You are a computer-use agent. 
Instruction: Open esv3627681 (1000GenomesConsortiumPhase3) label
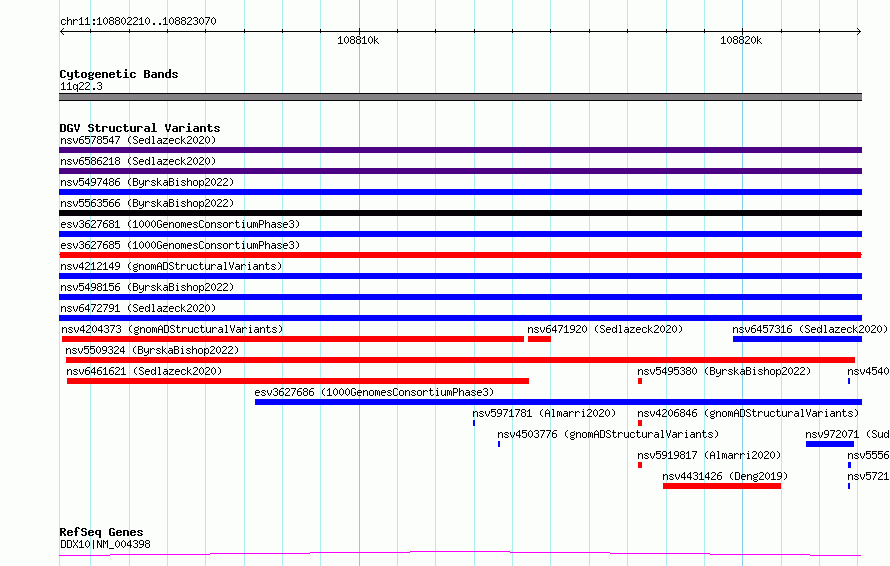180,224
